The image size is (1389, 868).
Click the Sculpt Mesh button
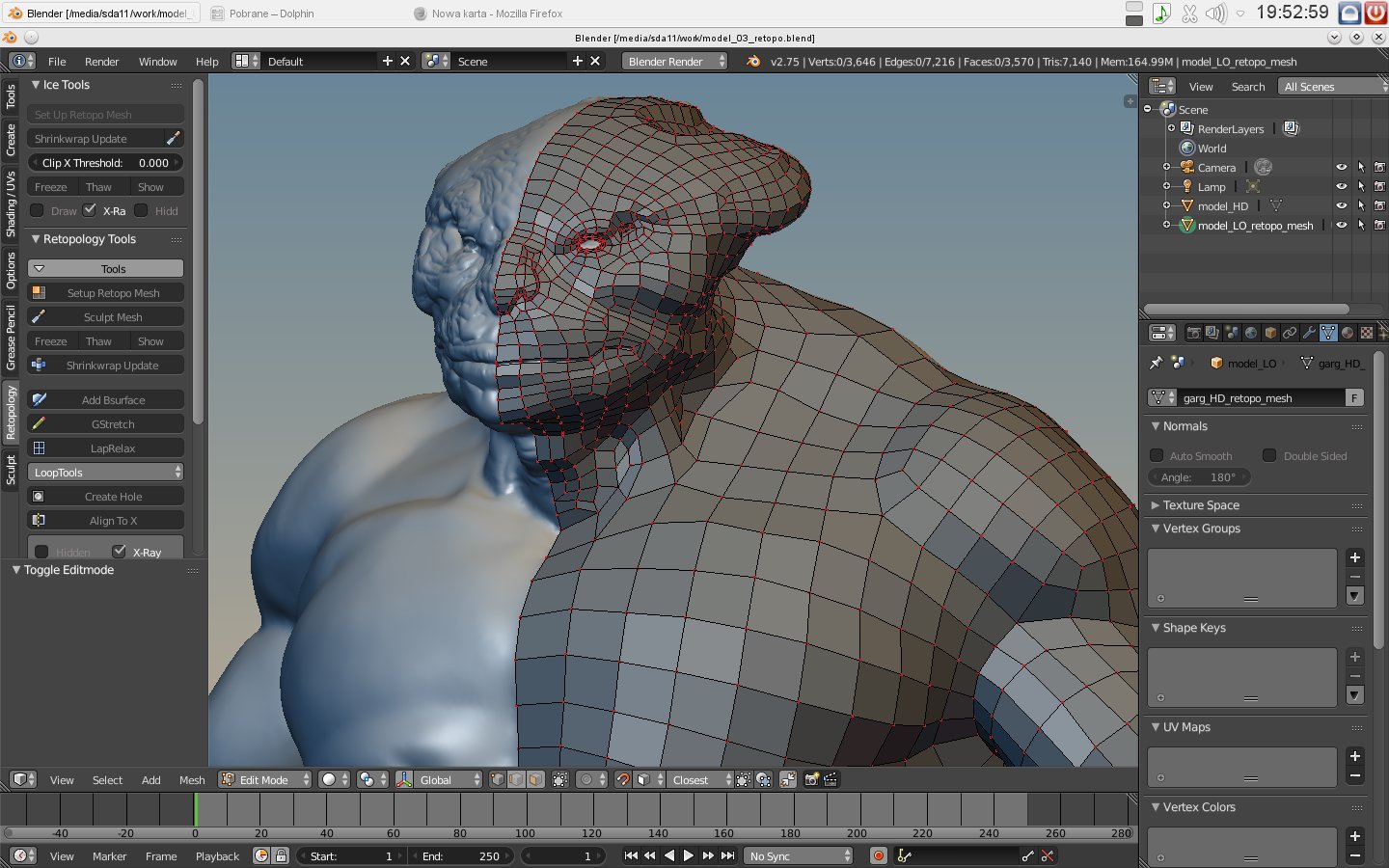point(106,316)
